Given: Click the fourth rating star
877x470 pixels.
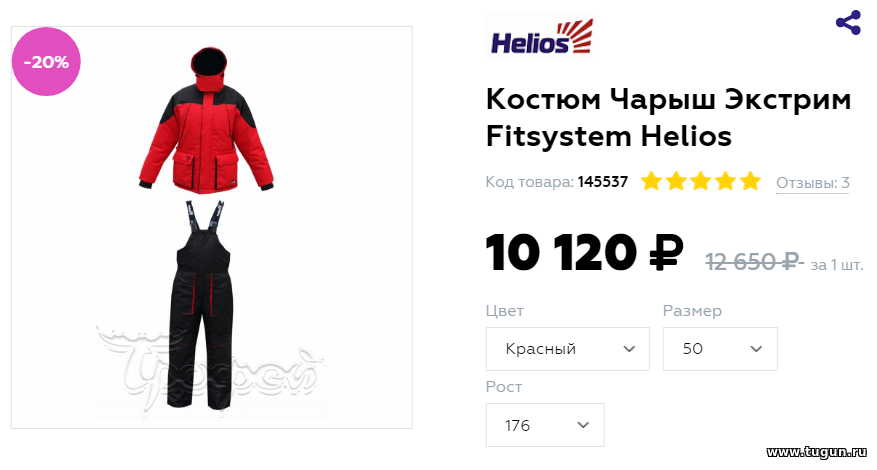Looking at the screenshot, I should pos(725,181).
